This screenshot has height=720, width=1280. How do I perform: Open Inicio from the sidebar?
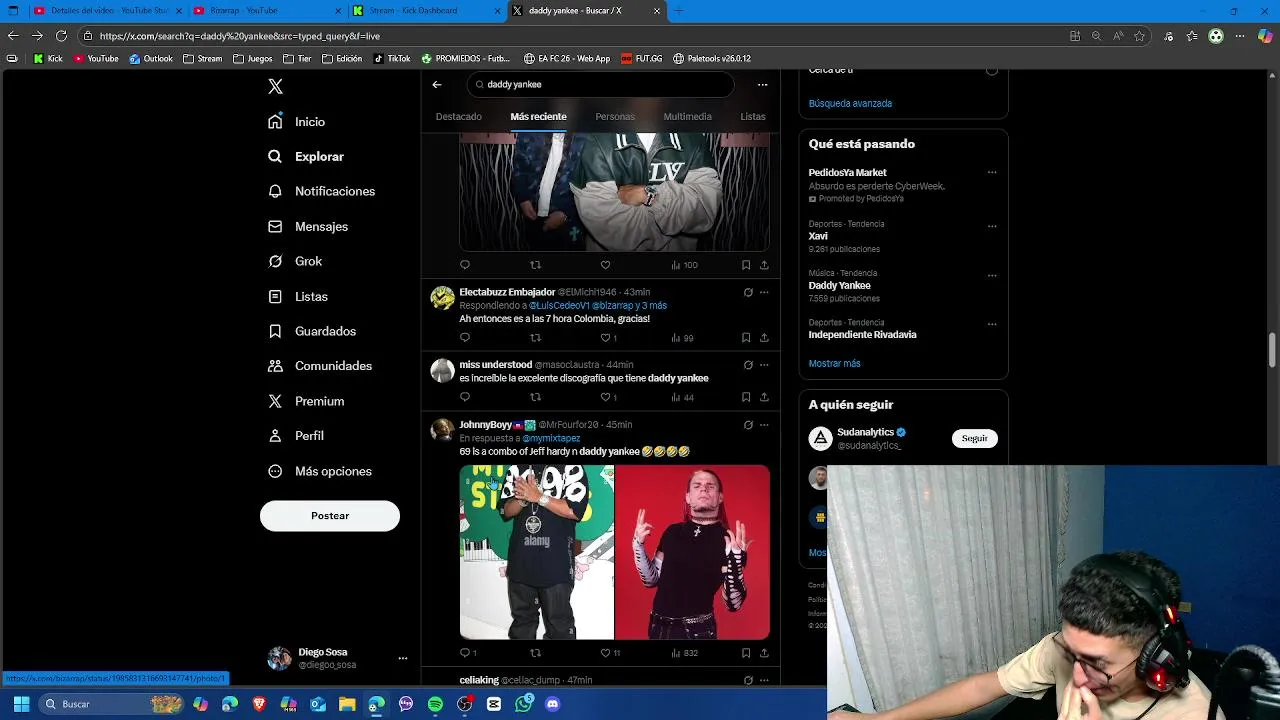coord(297,122)
